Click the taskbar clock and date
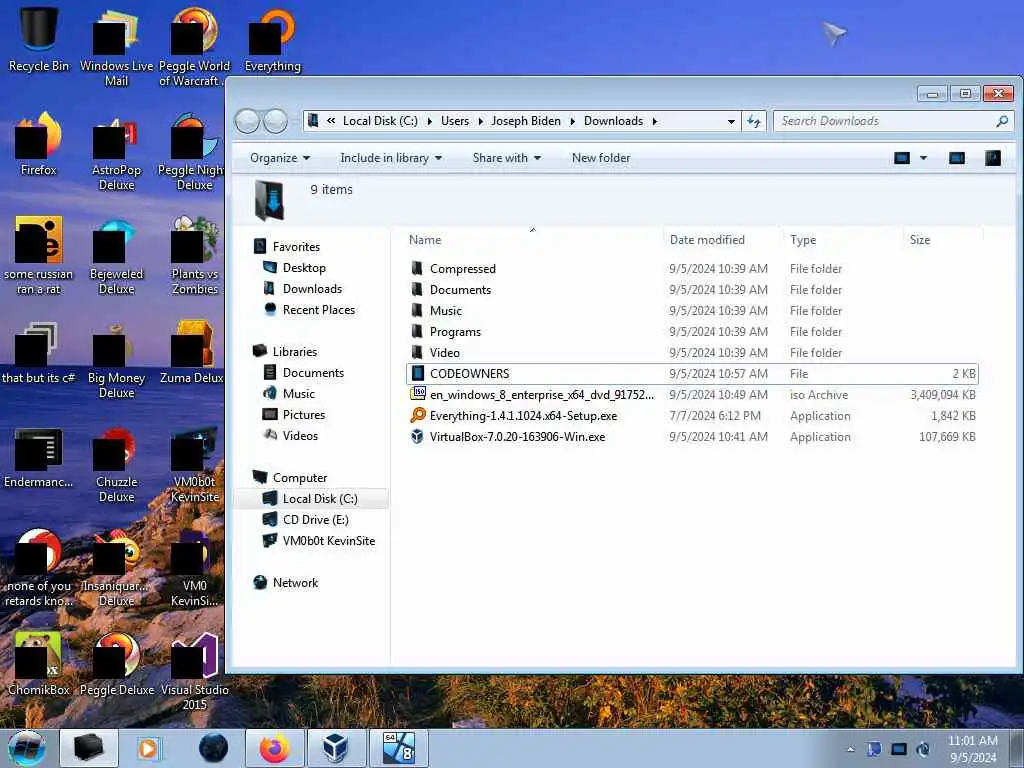 (x=972, y=749)
